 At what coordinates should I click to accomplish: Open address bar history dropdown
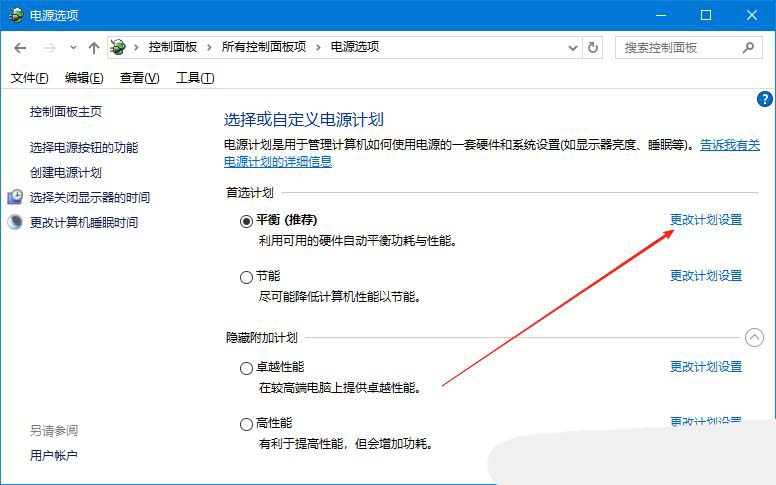point(573,48)
